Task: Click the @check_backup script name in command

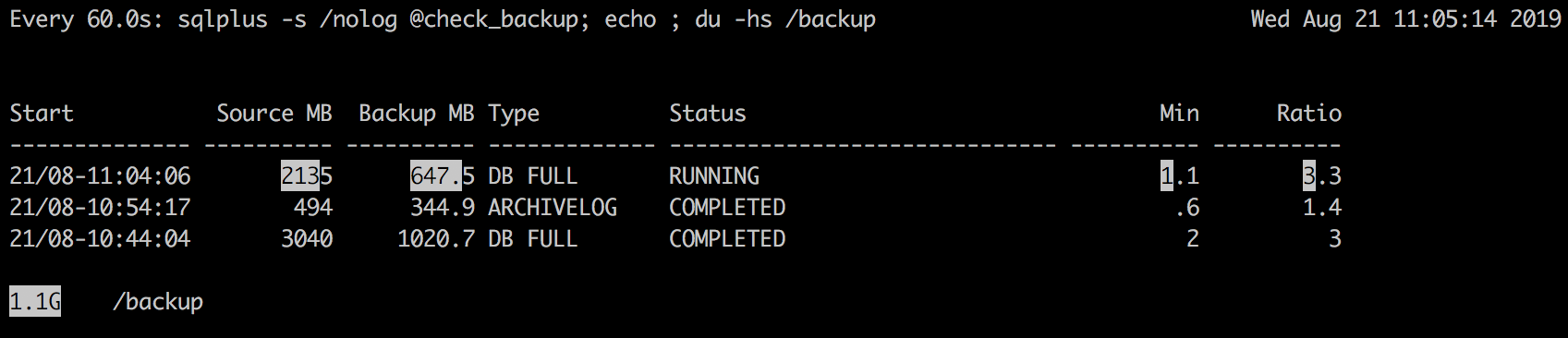Action: point(494,19)
